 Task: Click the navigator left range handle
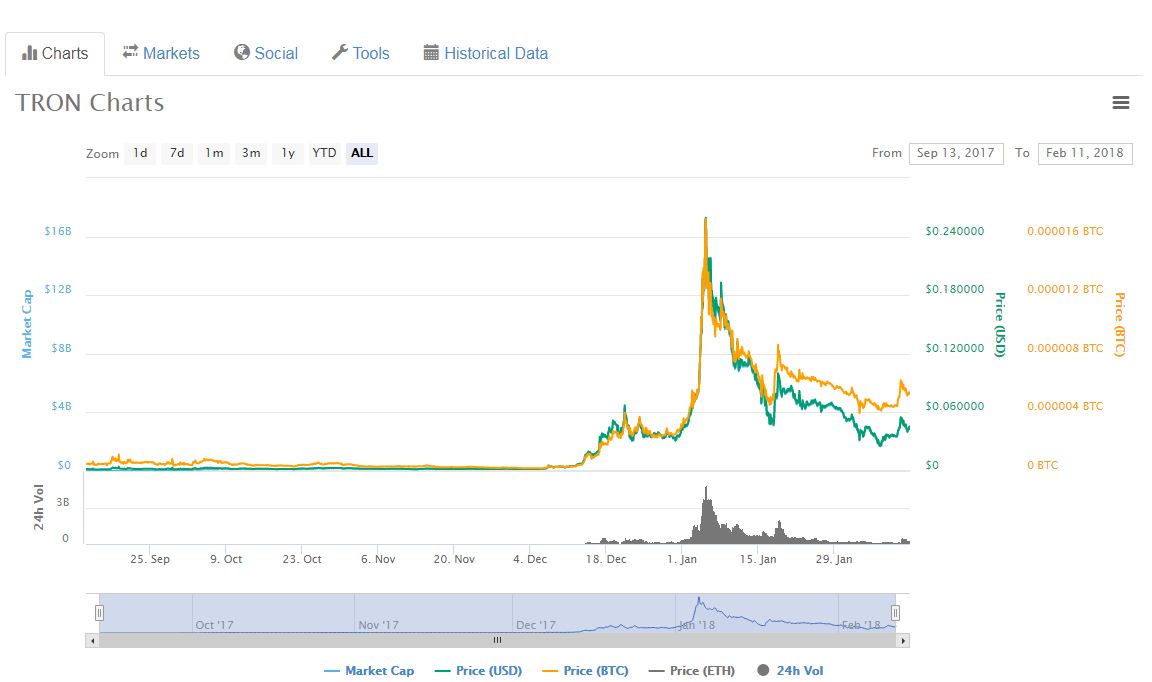(99, 613)
